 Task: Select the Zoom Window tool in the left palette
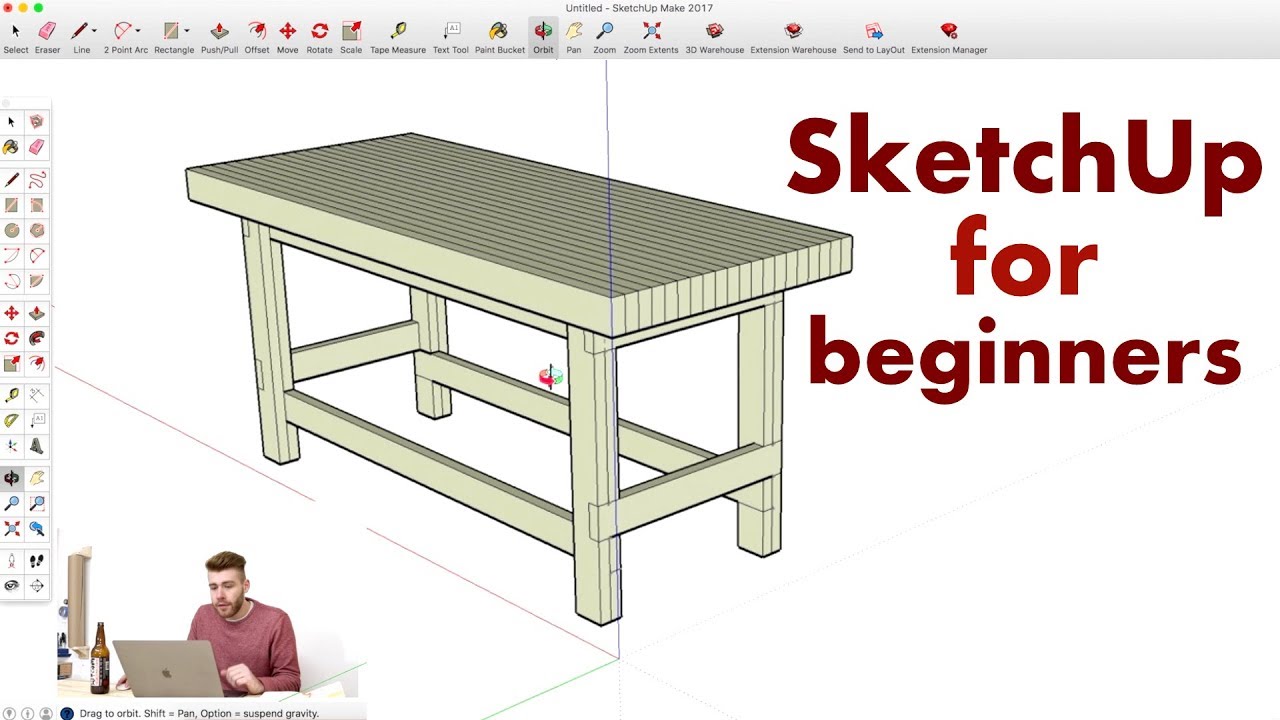click(37, 503)
